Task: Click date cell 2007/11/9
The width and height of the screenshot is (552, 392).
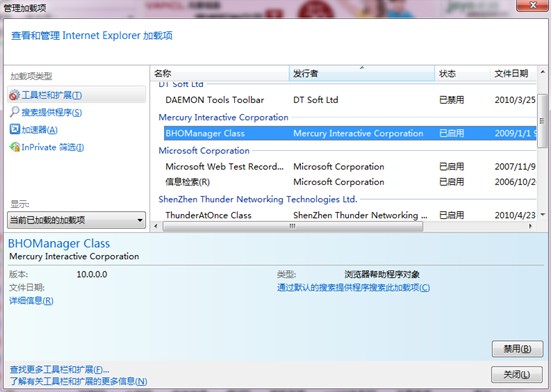Action: 515,166
